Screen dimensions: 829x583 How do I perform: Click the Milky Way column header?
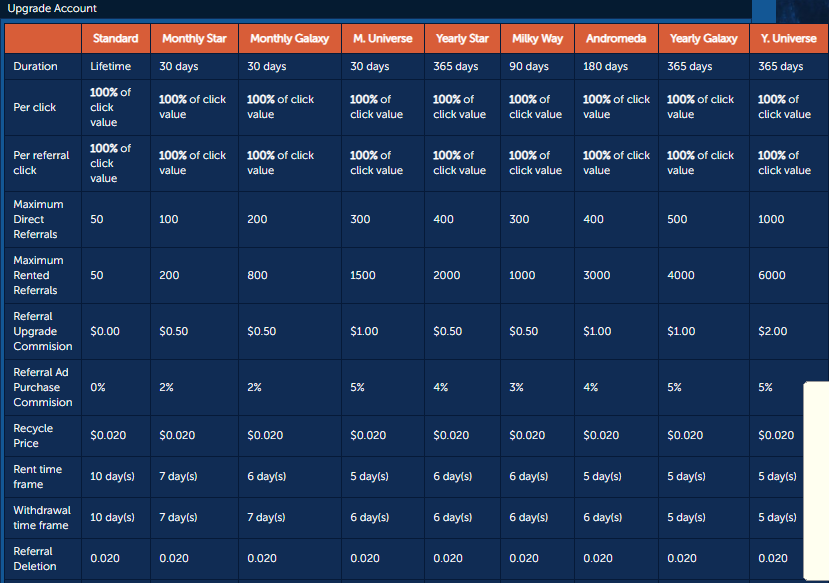click(x=537, y=39)
